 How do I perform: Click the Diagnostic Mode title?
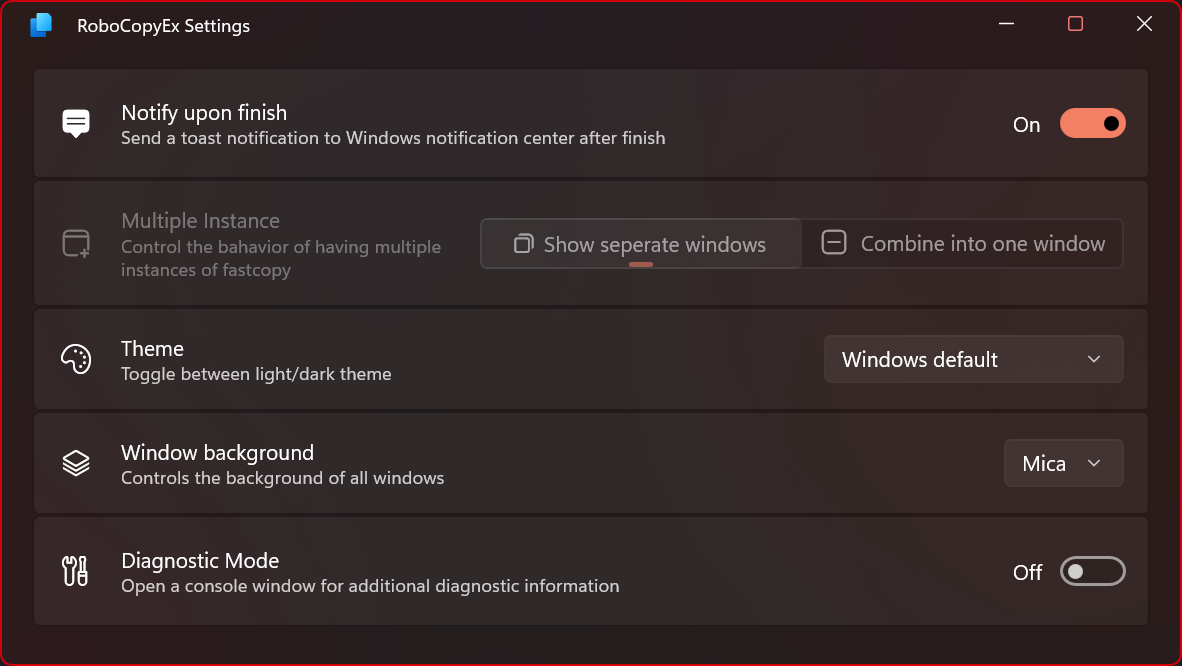click(x=200, y=560)
